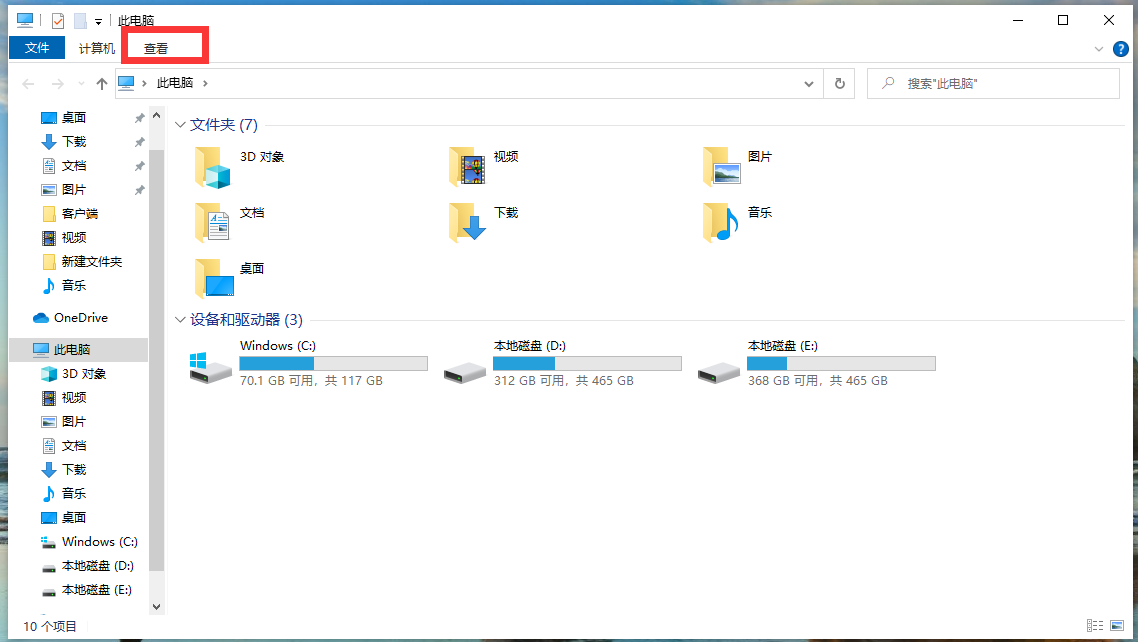This screenshot has height=642, width=1138.
Task: Click the 70.1 GB 可用，共 117 GB text
Action: (311, 381)
